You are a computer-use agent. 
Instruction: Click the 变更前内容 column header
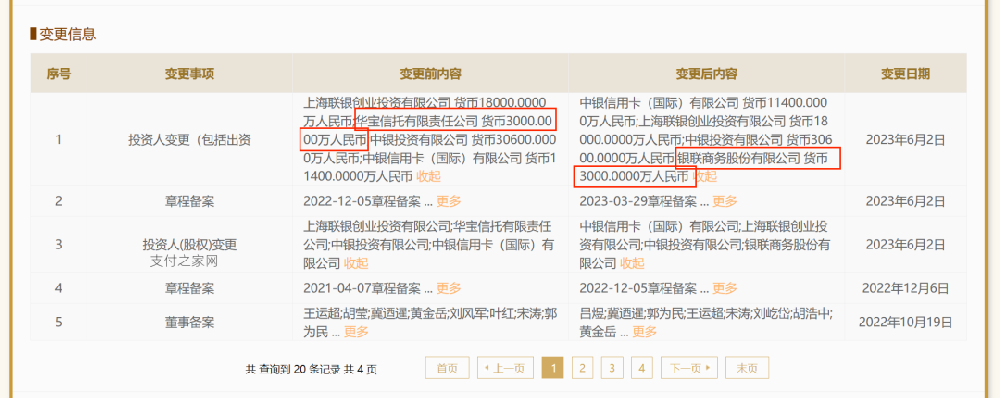pos(430,74)
